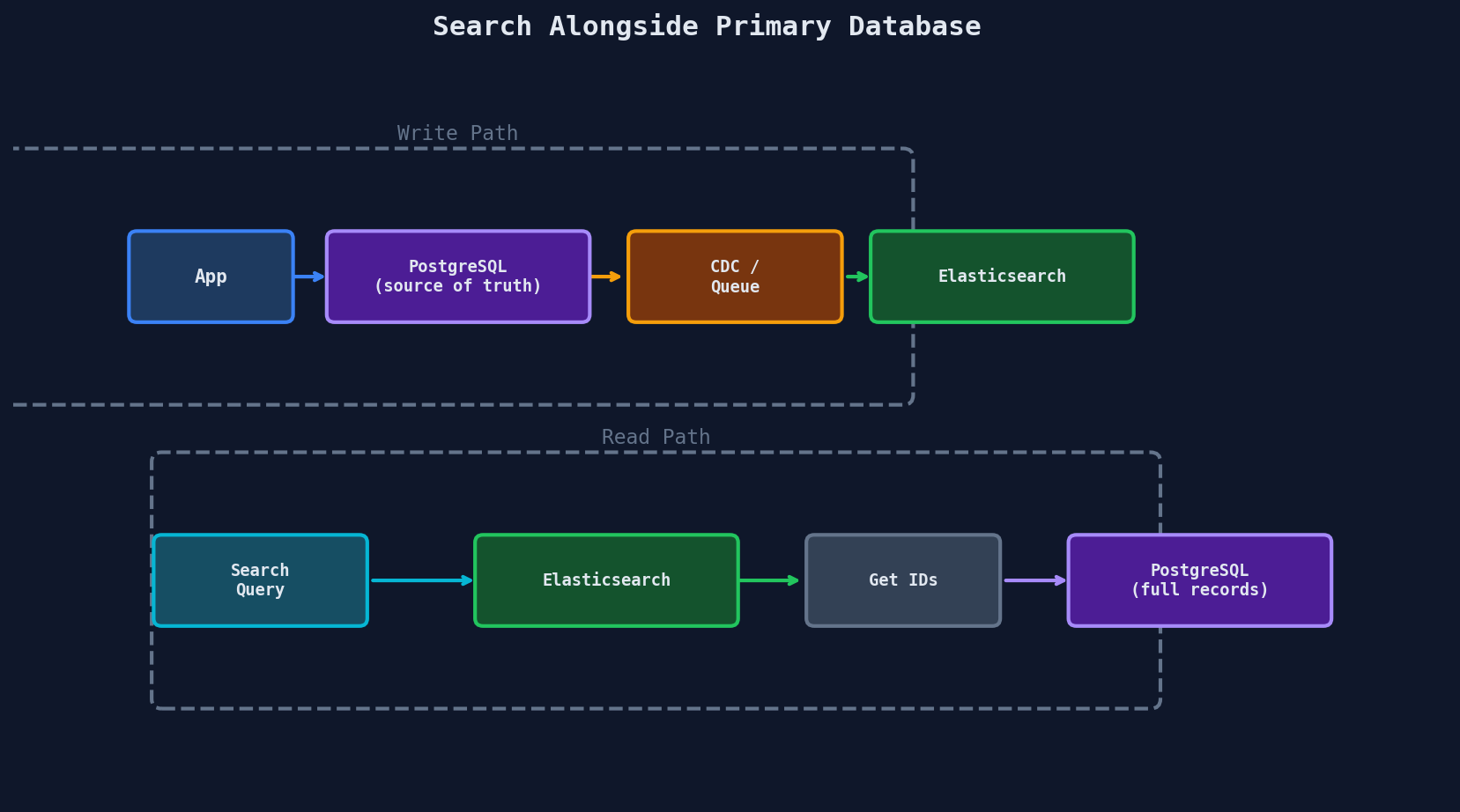This screenshot has height=812, width=1460.
Task: Select the CDC / Queue node
Action: pyautogui.click(x=735, y=277)
